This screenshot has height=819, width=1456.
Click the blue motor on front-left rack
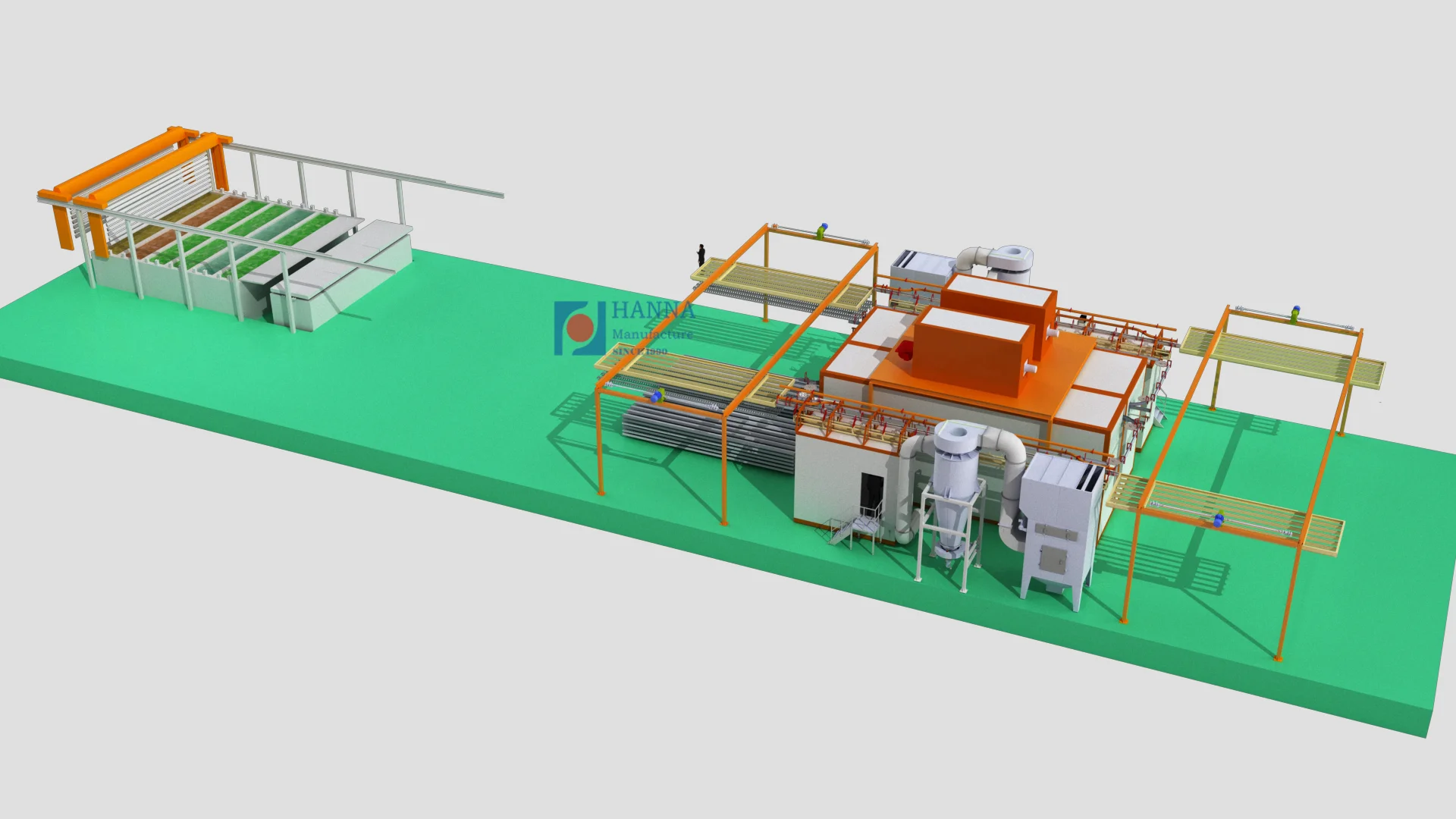(656, 397)
